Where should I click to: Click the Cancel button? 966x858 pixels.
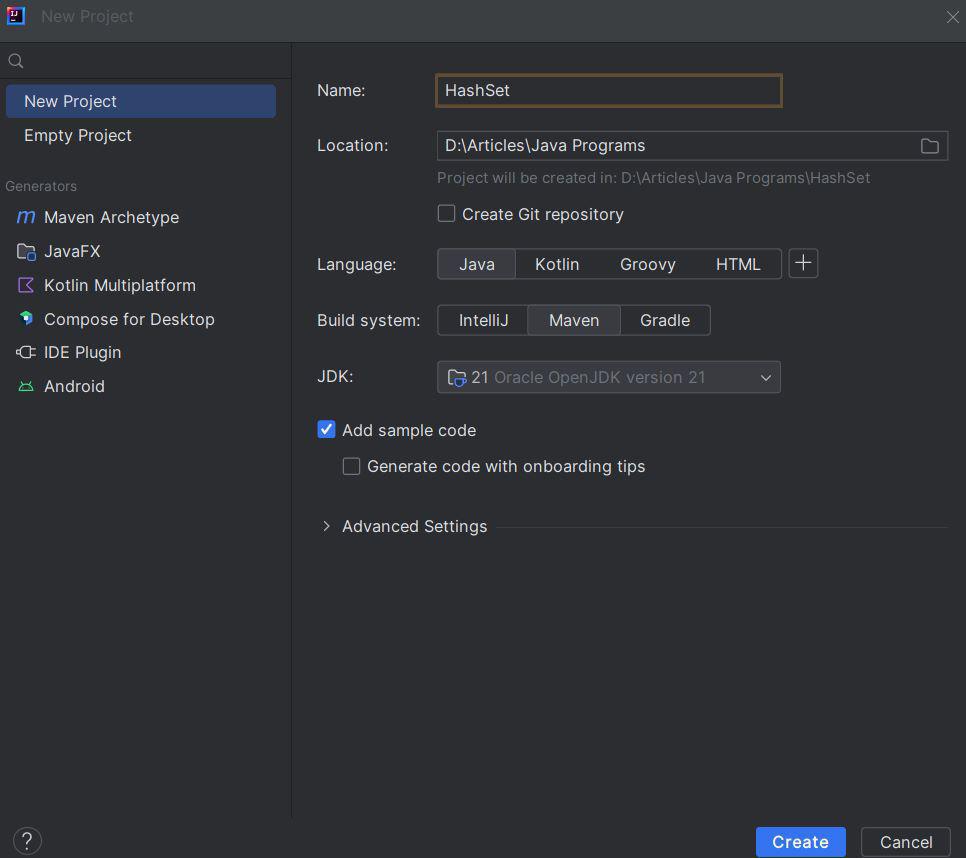905,842
